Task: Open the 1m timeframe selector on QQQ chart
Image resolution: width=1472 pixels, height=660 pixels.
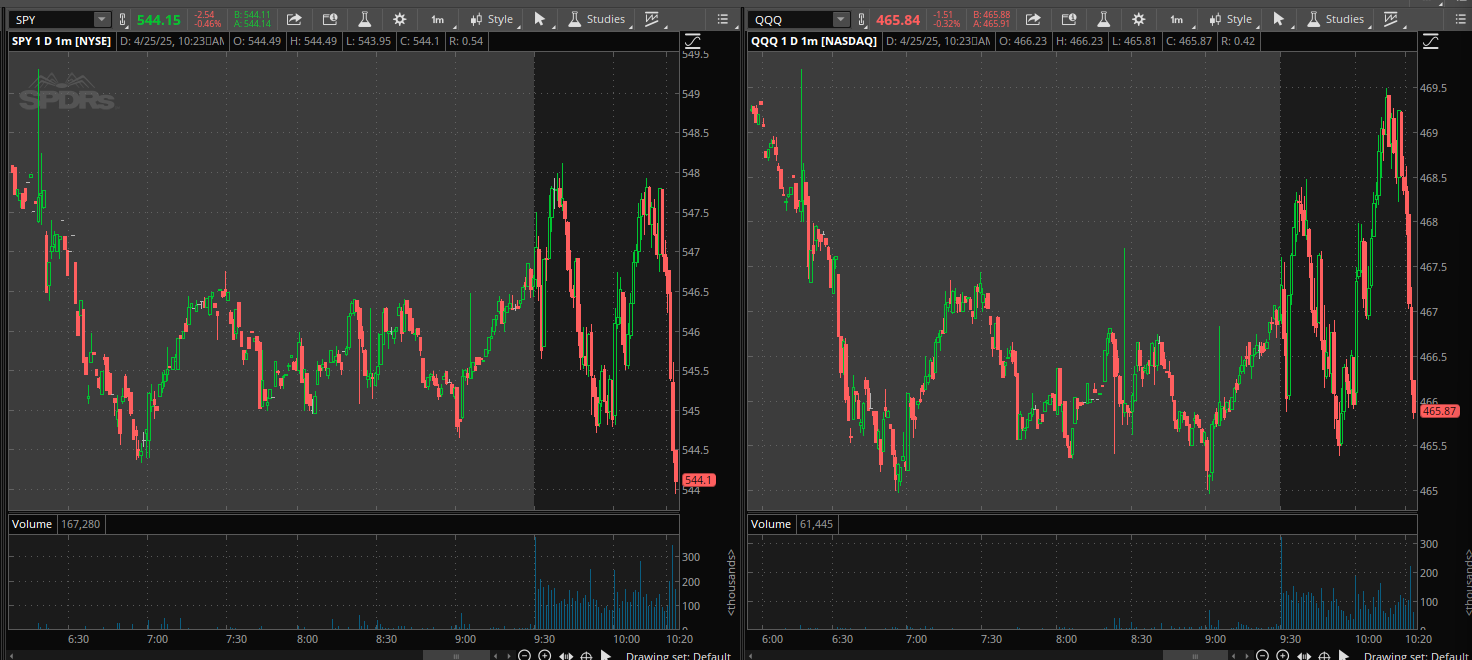Action: tap(1177, 19)
